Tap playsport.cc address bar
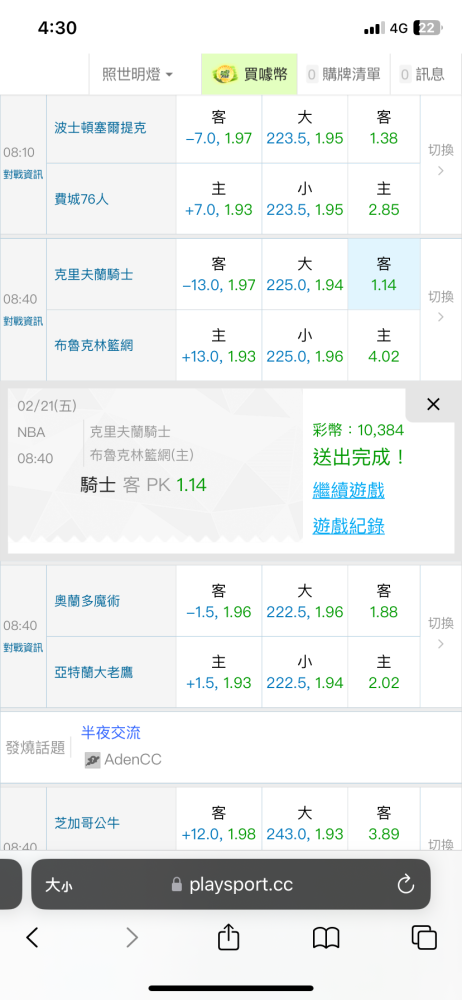 pos(230,884)
